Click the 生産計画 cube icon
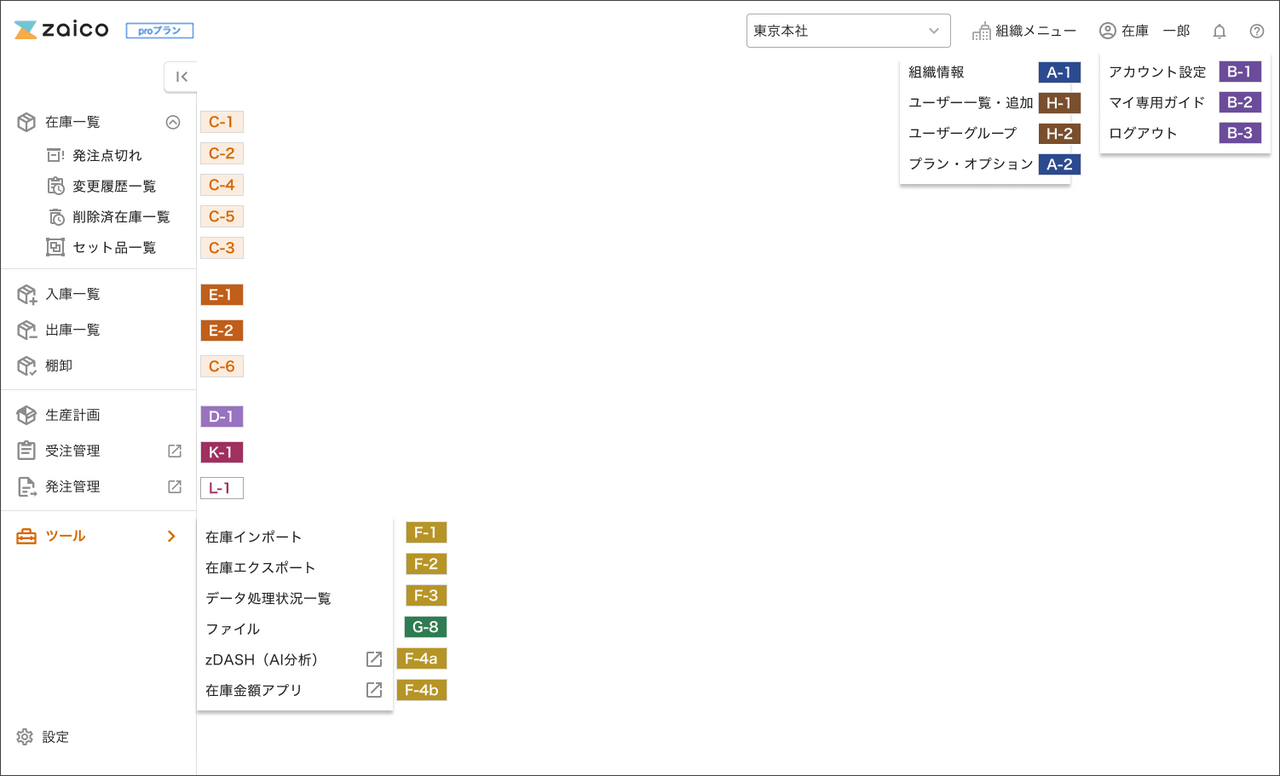 pyautogui.click(x=27, y=415)
